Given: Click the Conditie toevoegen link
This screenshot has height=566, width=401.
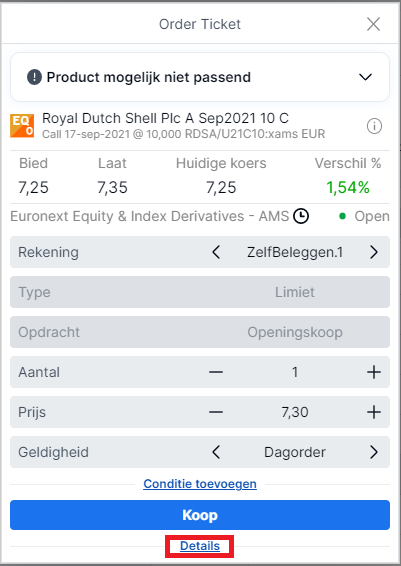Looking at the screenshot, I should click(x=200, y=484).
